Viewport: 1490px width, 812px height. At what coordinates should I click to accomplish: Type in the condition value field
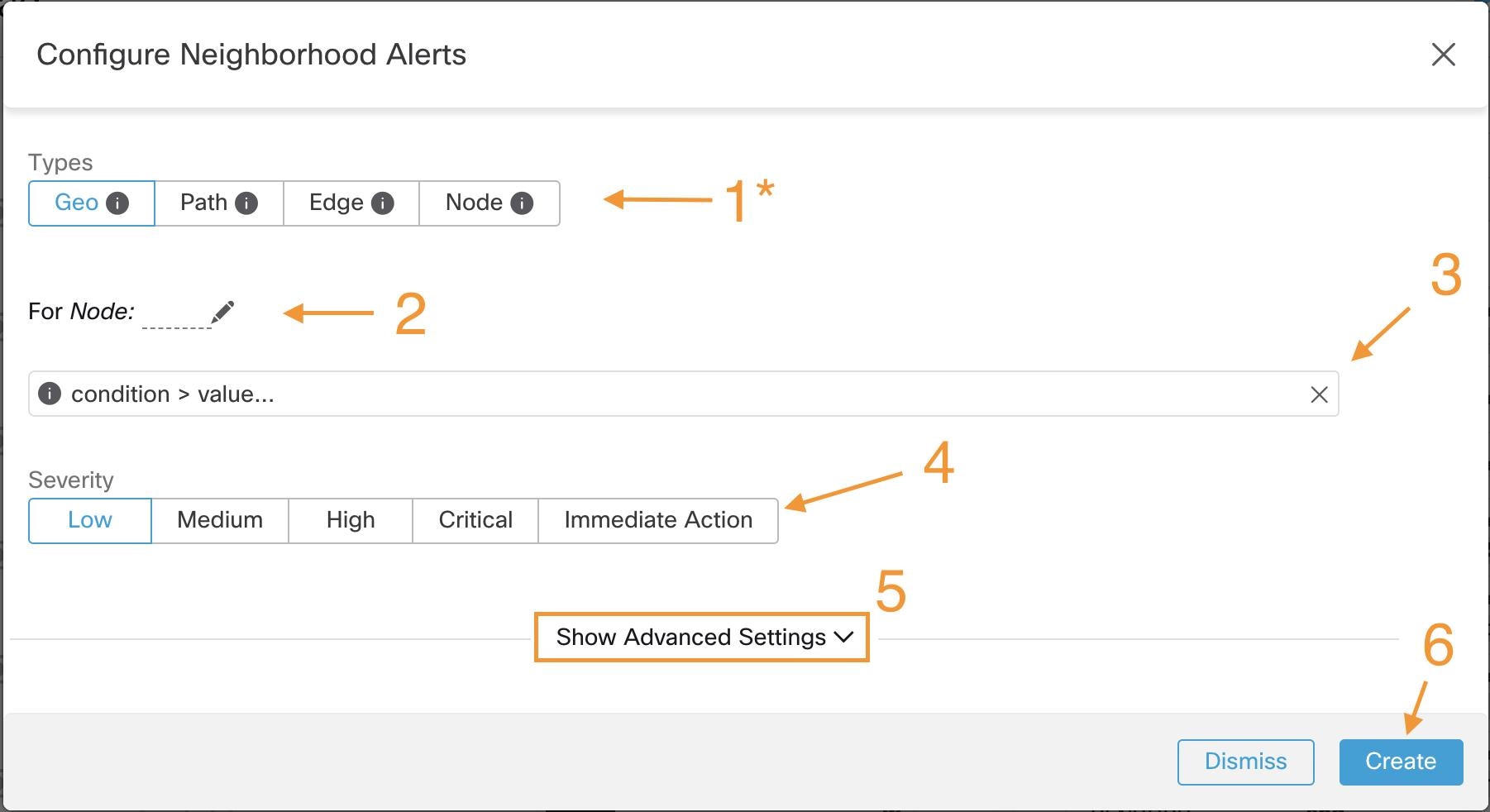(661, 394)
